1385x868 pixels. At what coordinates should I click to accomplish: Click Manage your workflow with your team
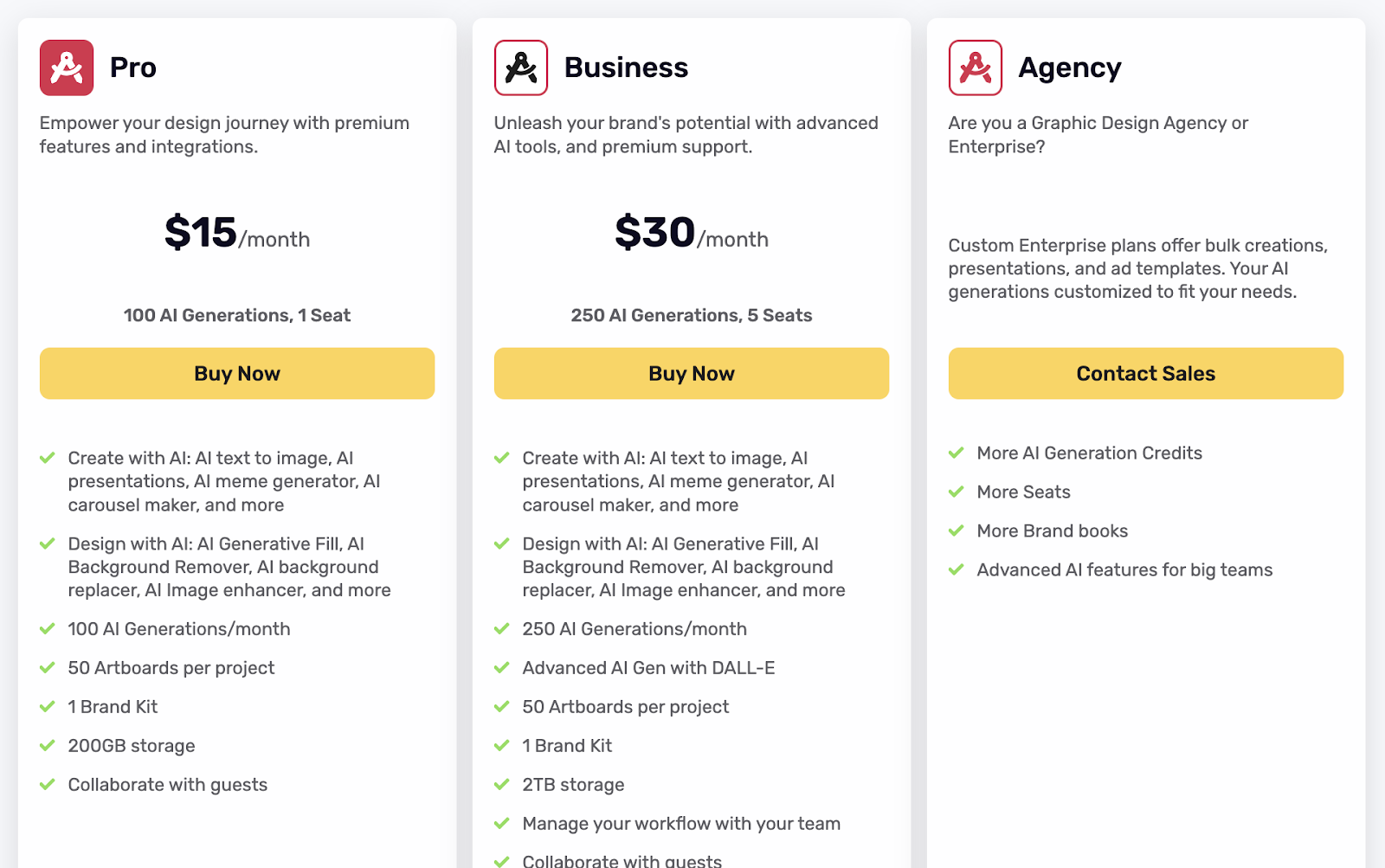click(x=681, y=824)
